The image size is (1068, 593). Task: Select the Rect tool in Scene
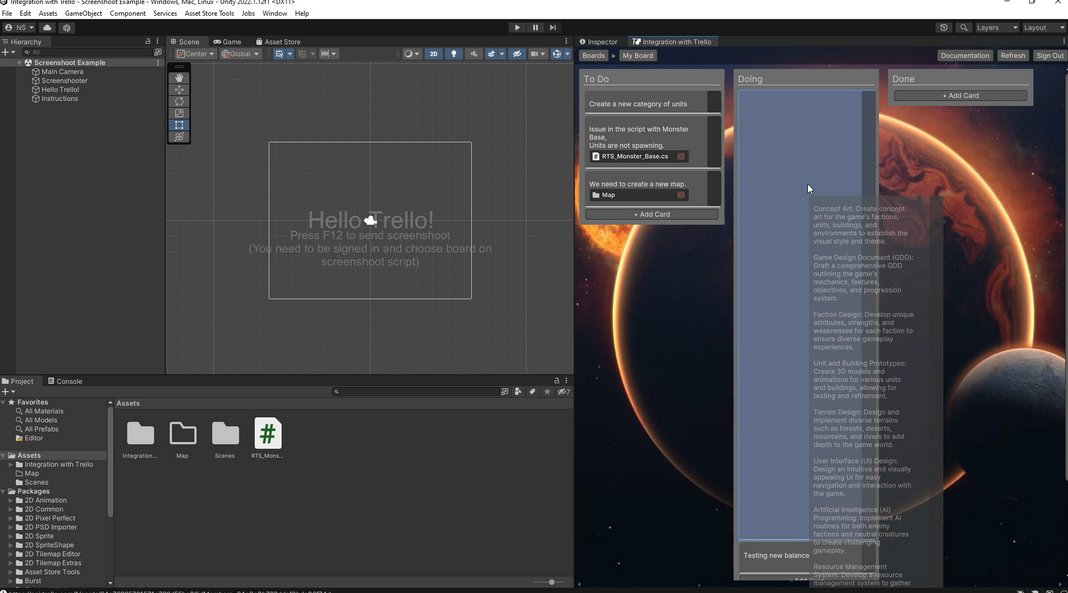click(x=179, y=125)
